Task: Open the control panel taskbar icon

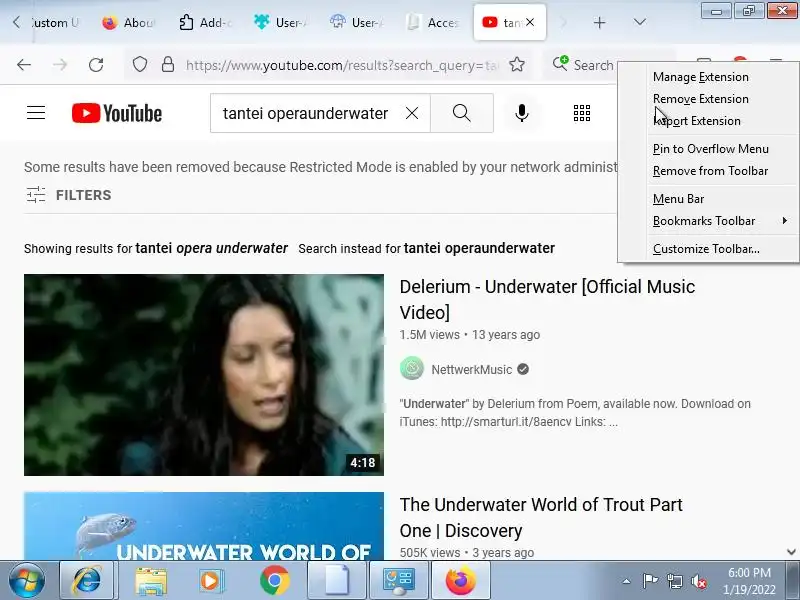Action: point(398,580)
